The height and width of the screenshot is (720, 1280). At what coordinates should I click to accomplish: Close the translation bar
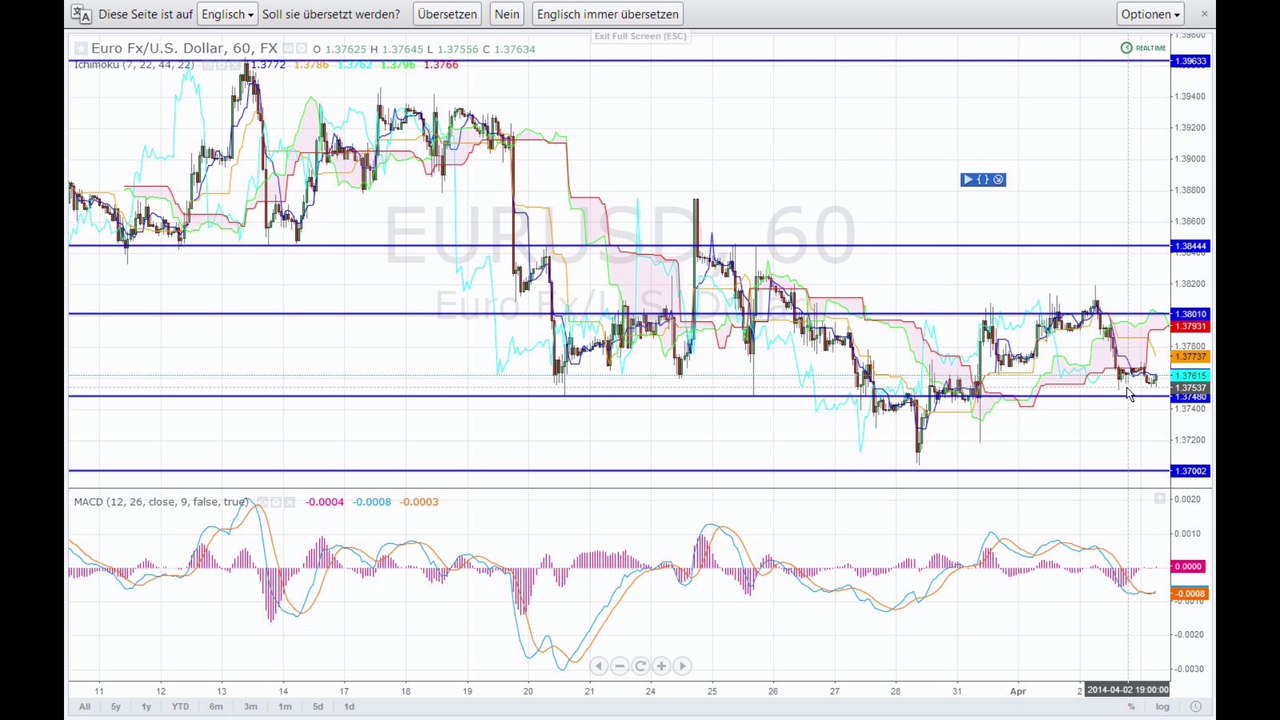coord(1204,14)
